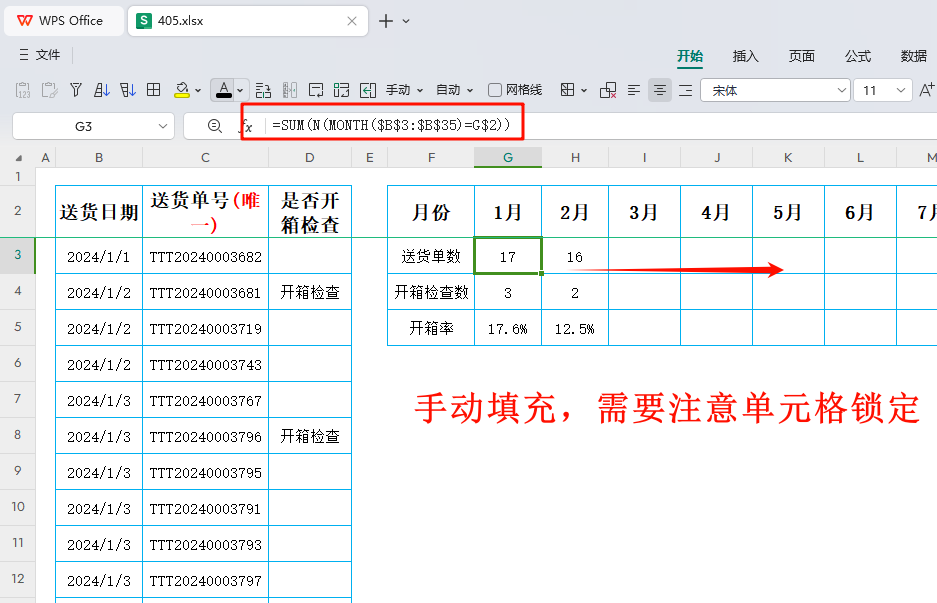Click the zoom magnifier icon beside formula bar

[x=215, y=126]
